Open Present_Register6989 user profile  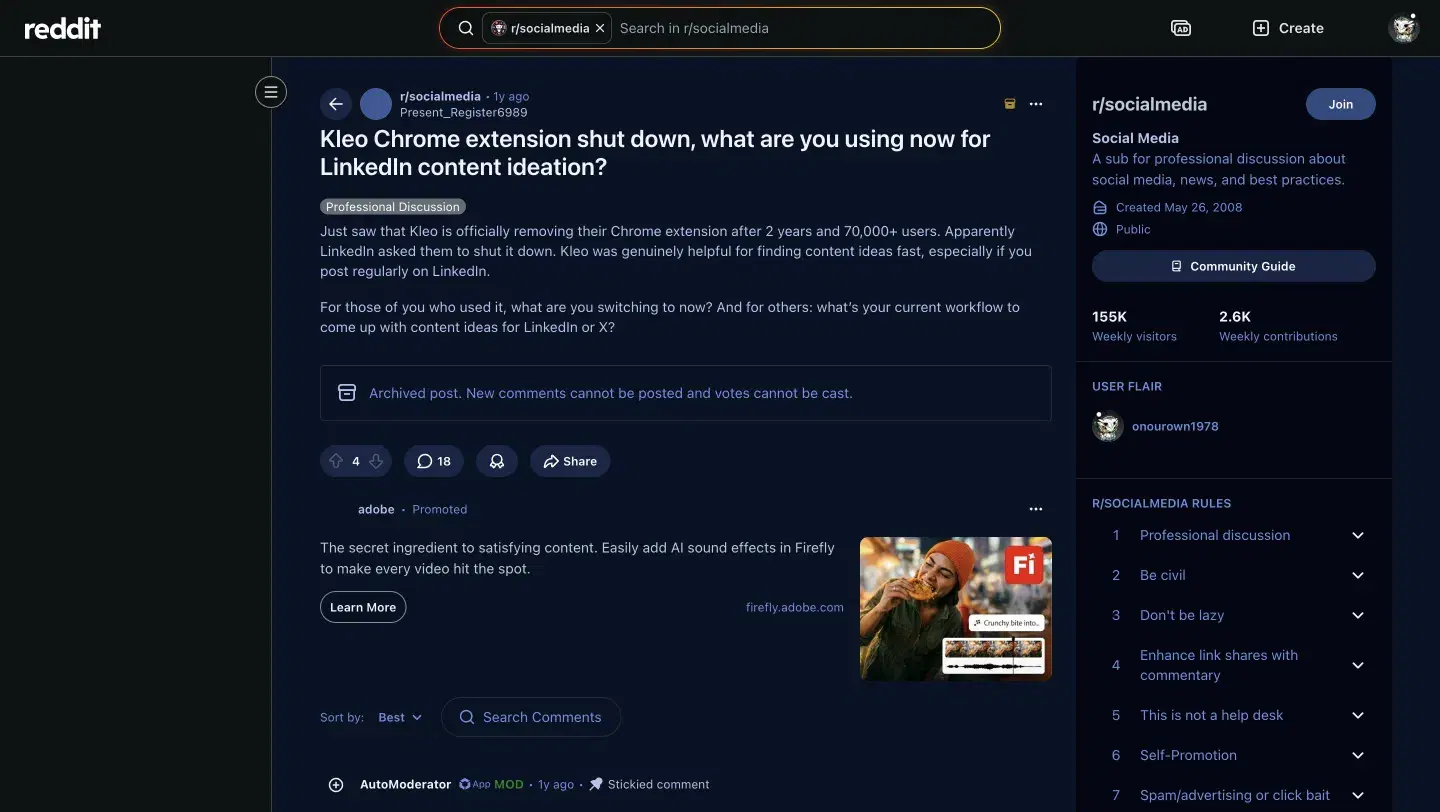pyautogui.click(x=463, y=112)
